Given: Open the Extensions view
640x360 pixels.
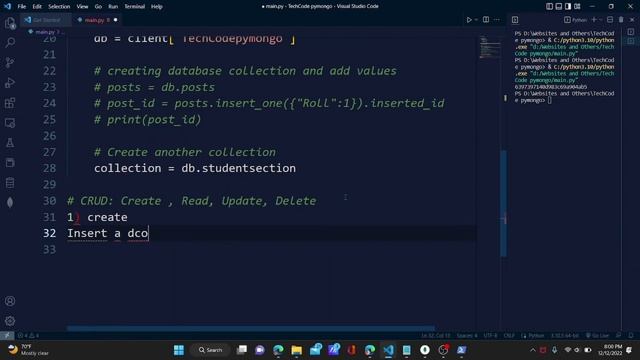Looking at the screenshot, I should [10, 102].
